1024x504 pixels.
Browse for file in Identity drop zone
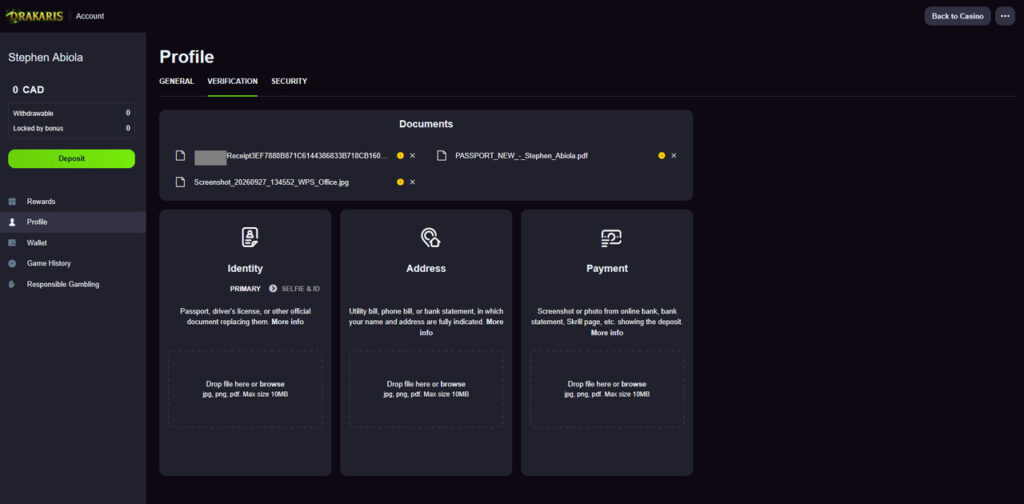click(272, 384)
